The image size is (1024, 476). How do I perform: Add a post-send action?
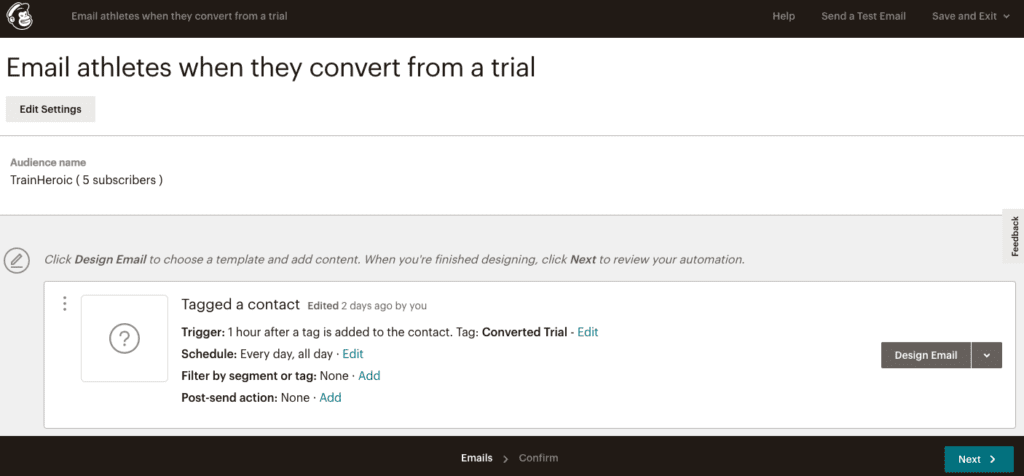pyautogui.click(x=330, y=398)
